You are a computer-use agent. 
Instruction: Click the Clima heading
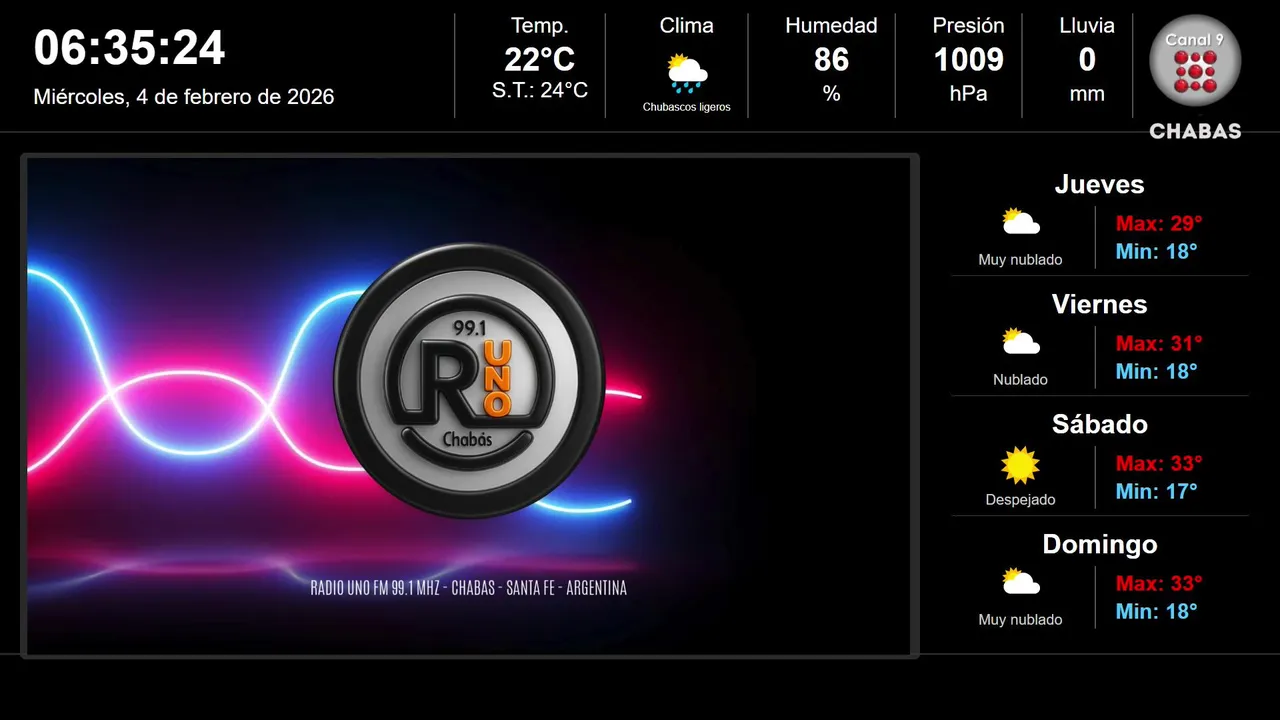tap(687, 26)
